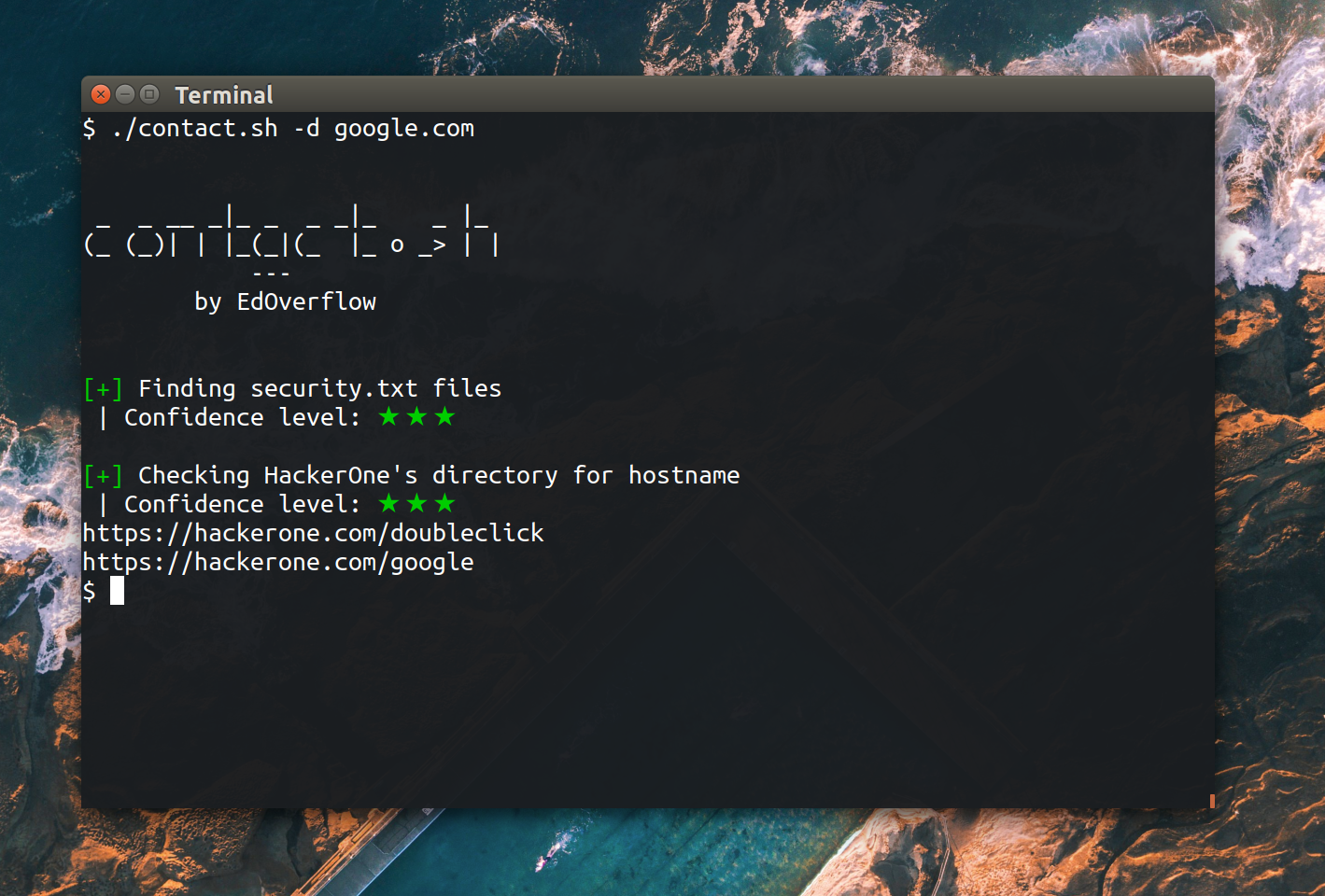Maximize the Terminal window
This screenshot has height=896, width=1325.
[x=149, y=94]
